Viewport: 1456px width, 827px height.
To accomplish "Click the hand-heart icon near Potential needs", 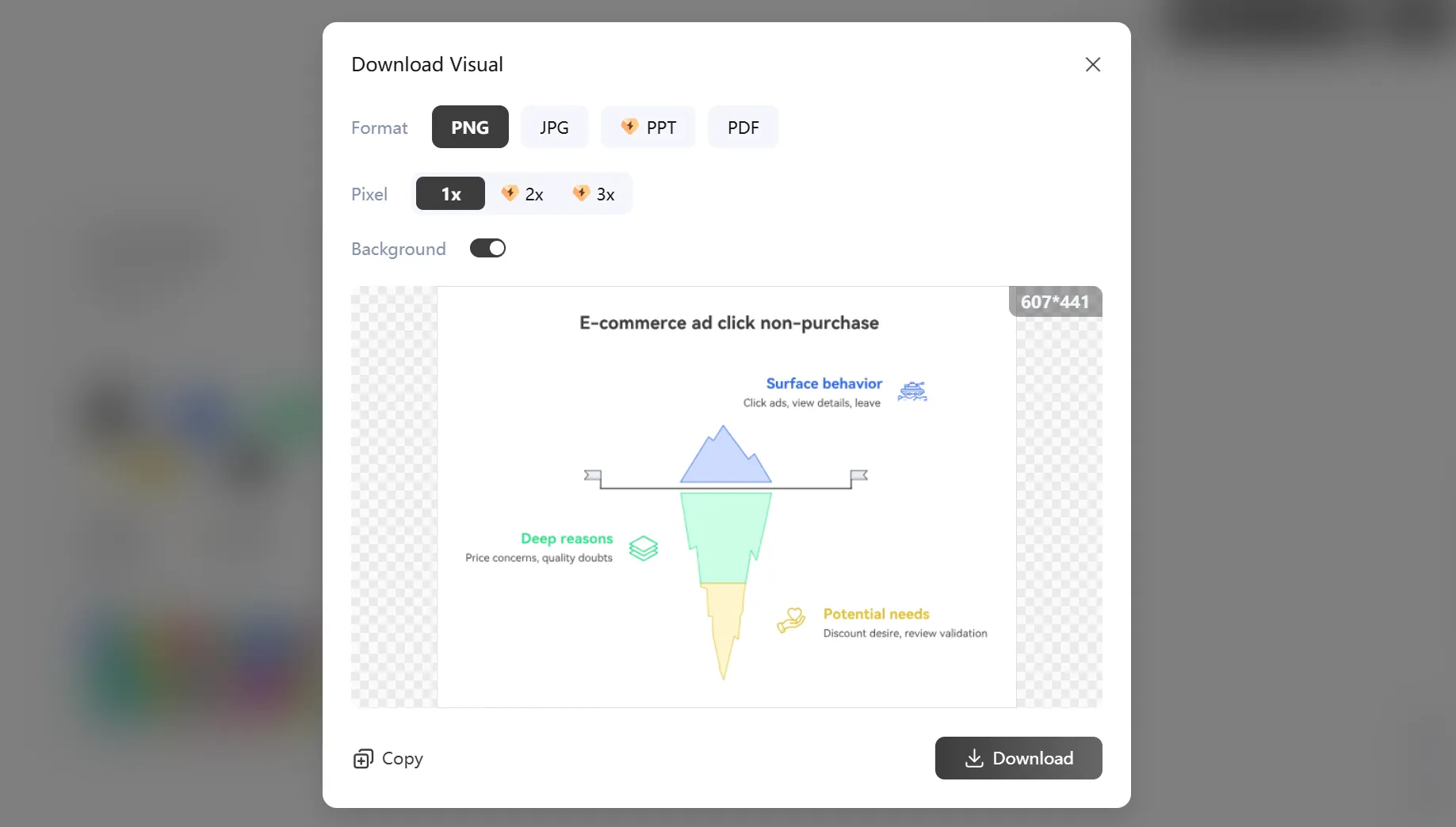I will click(791, 620).
